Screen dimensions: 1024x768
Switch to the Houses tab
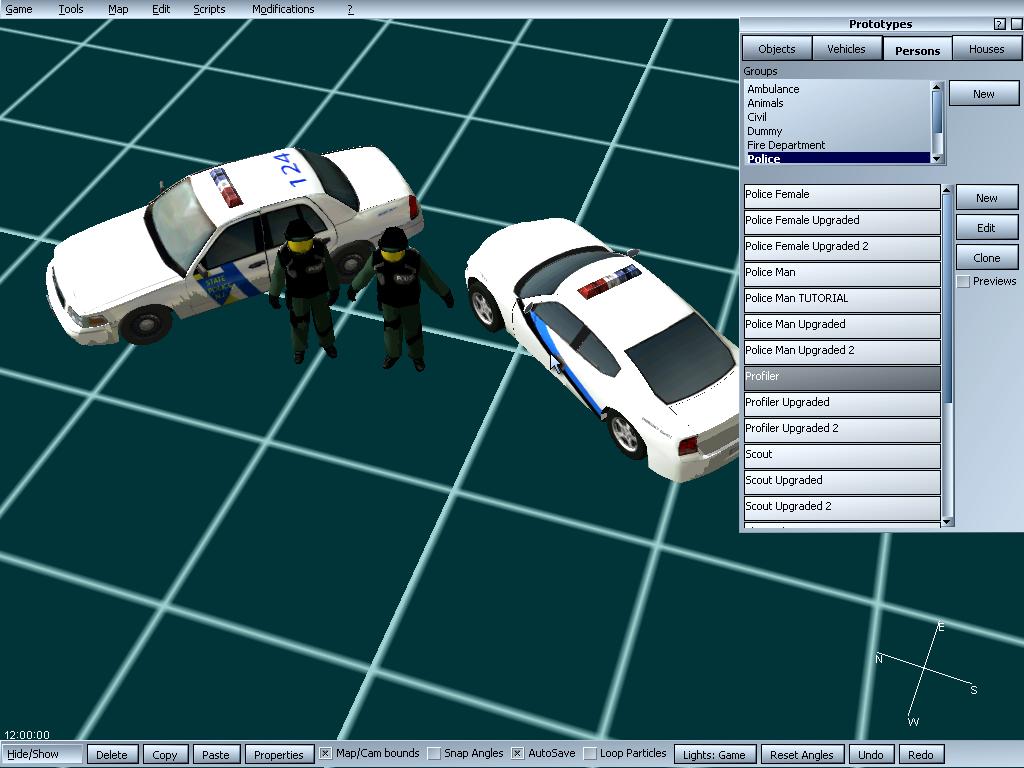986,49
